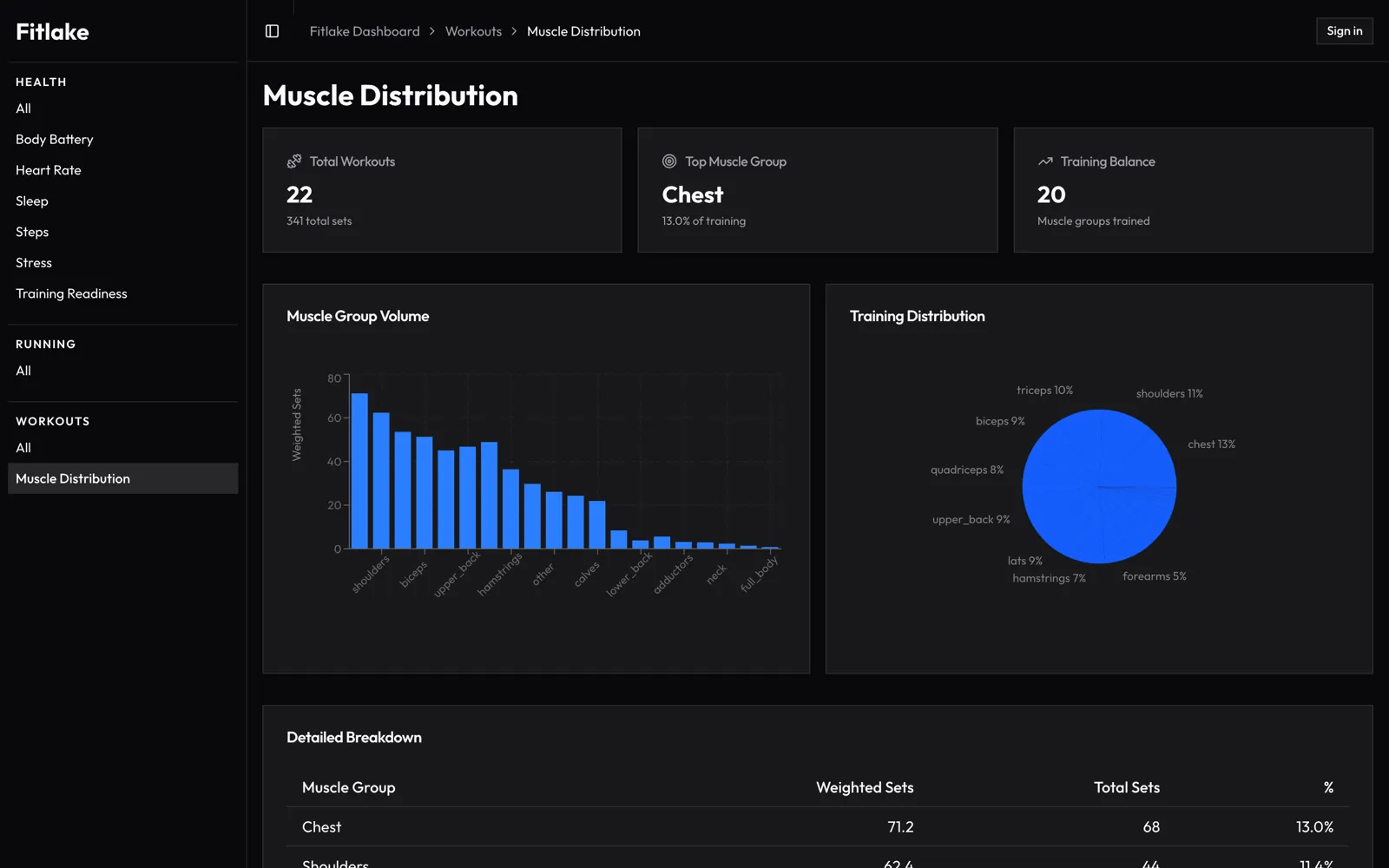
Task: Click the chest 13% pie label
Action: 1211,444
